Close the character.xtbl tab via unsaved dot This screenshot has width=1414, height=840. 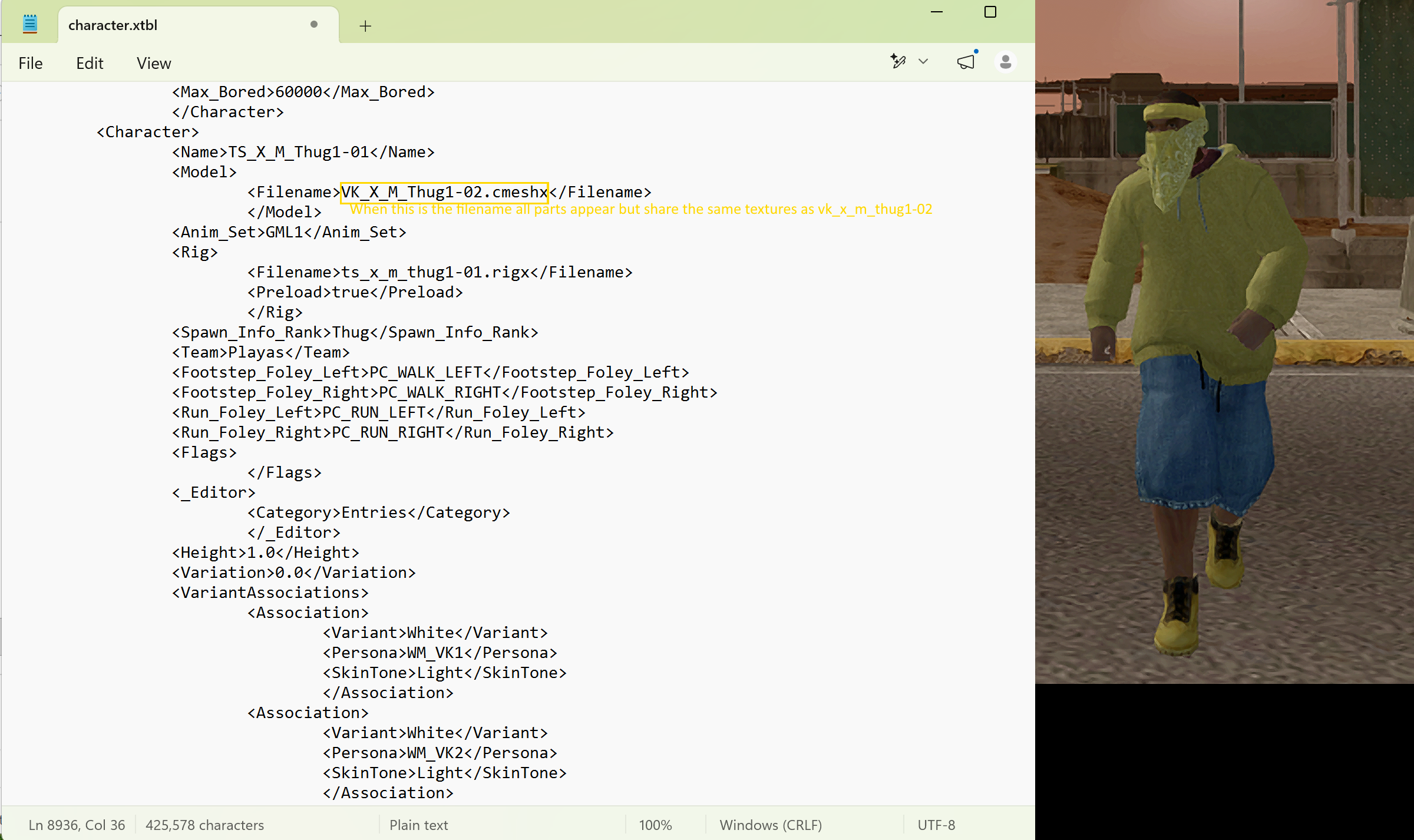point(314,25)
